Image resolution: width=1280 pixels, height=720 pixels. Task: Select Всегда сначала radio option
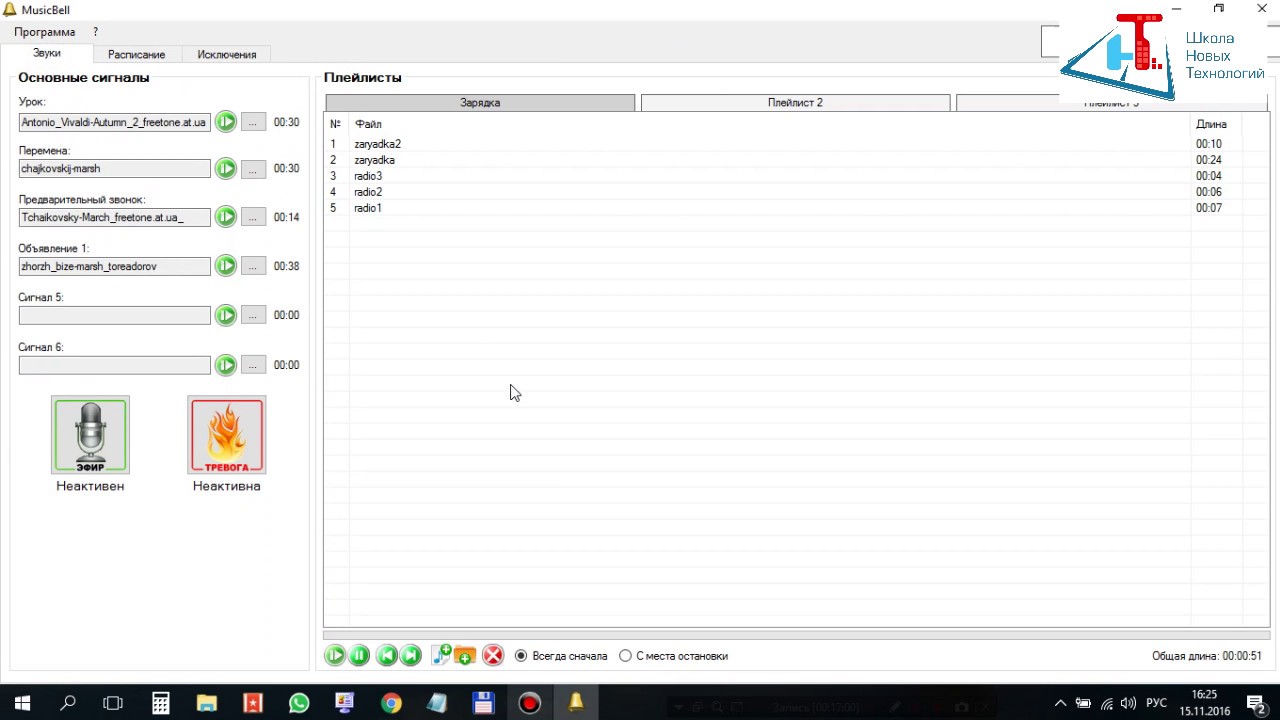point(561,656)
